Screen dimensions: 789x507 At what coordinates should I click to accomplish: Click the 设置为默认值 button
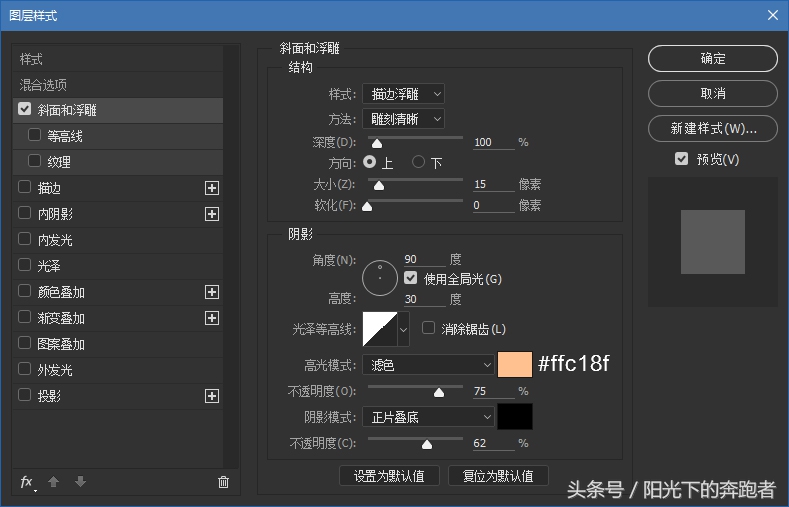pyautogui.click(x=389, y=476)
